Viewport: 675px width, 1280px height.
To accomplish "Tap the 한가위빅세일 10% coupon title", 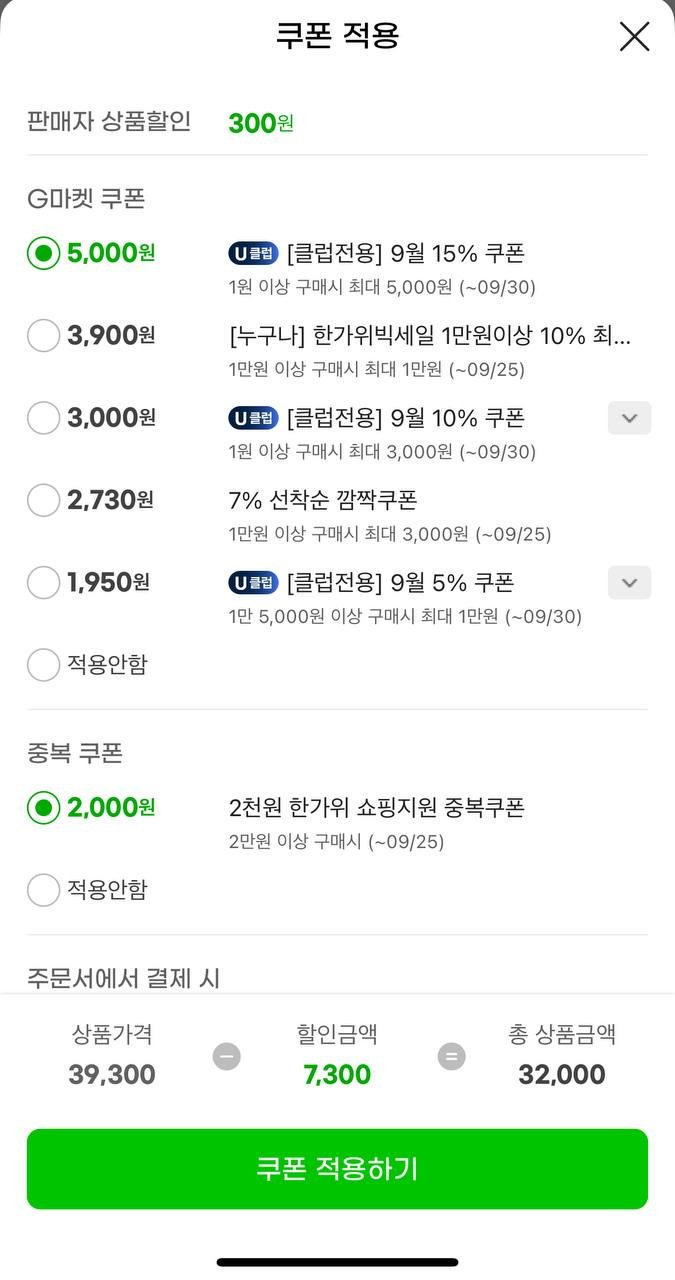I will [430, 335].
